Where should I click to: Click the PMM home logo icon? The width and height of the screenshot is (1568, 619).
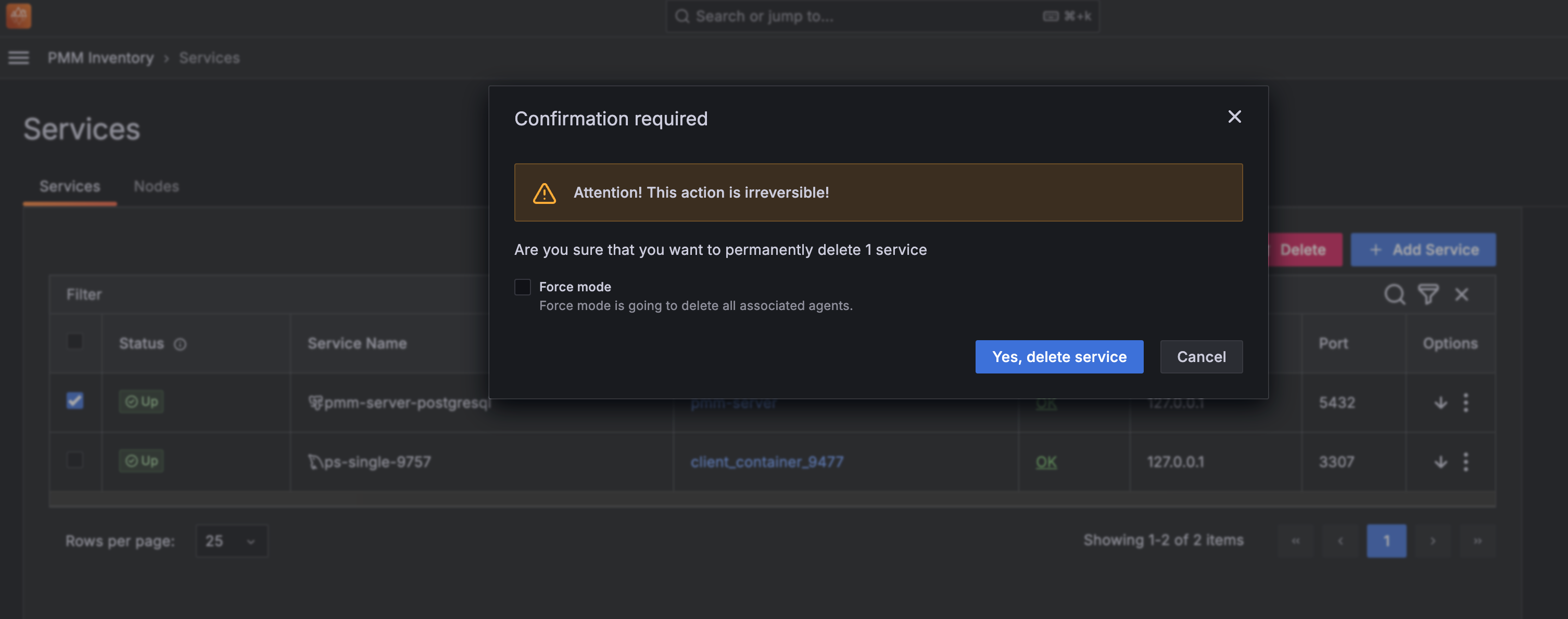coord(19,16)
